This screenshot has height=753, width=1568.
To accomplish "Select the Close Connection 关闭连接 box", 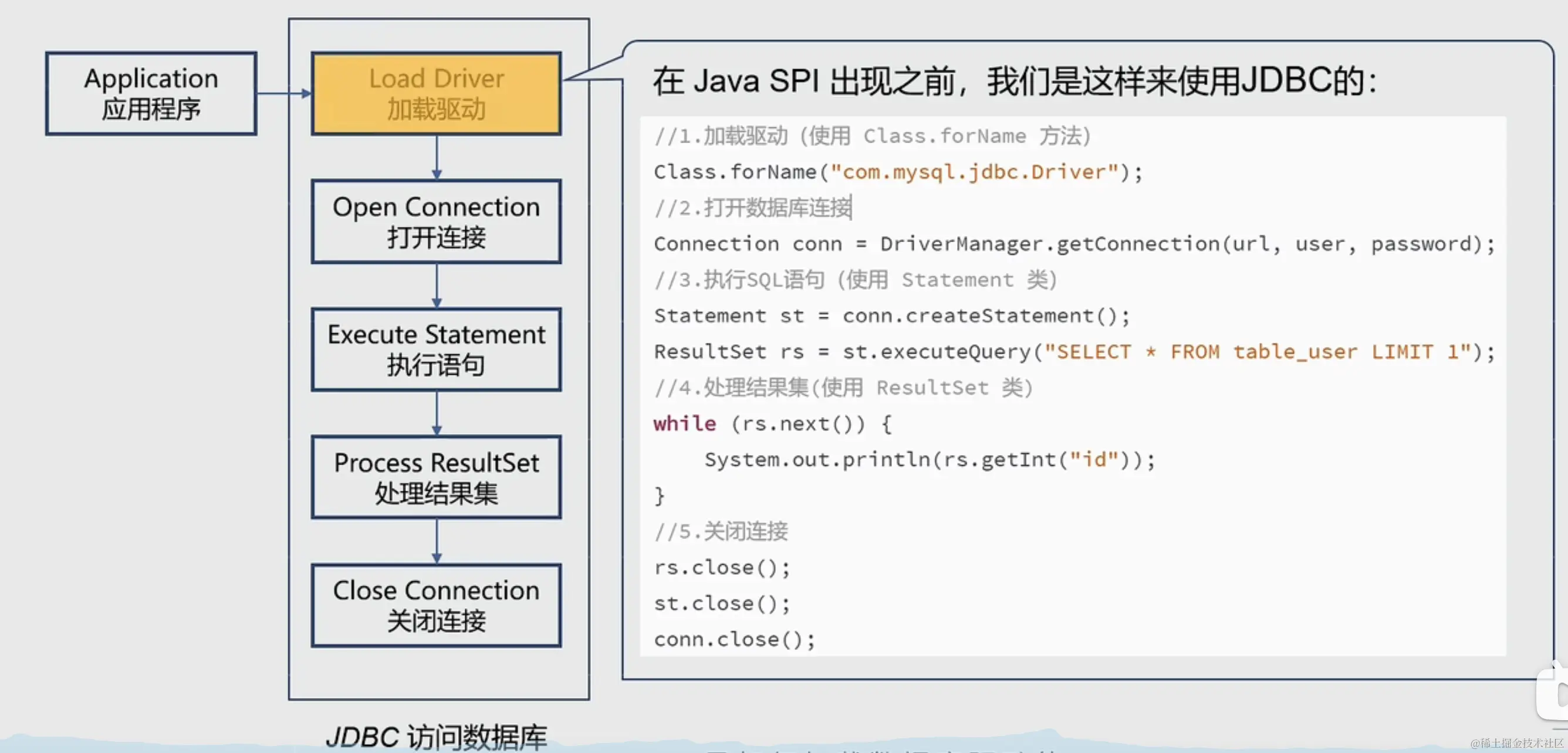I will (436, 605).
